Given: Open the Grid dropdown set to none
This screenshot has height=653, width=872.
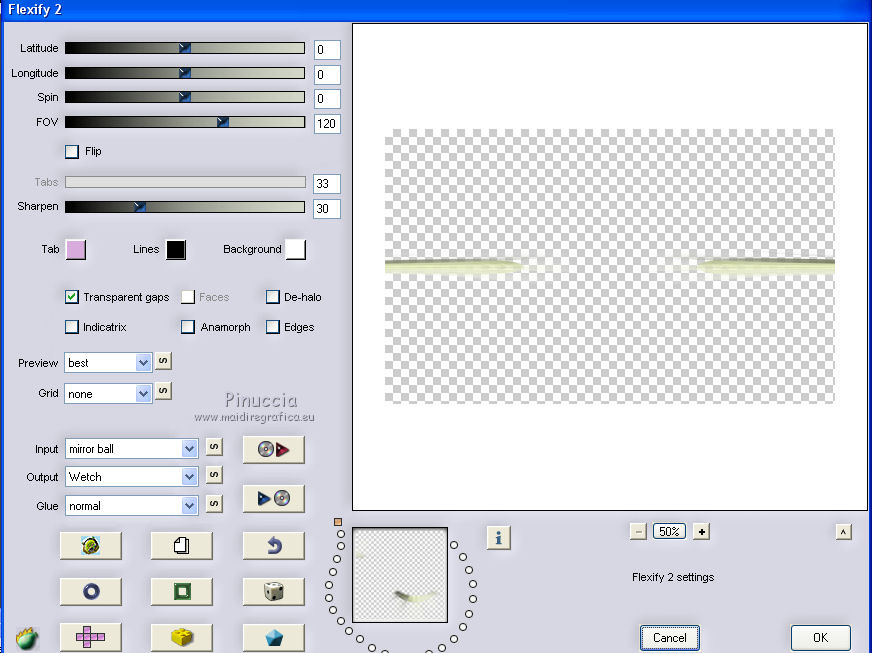Looking at the screenshot, I should tap(108, 394).
